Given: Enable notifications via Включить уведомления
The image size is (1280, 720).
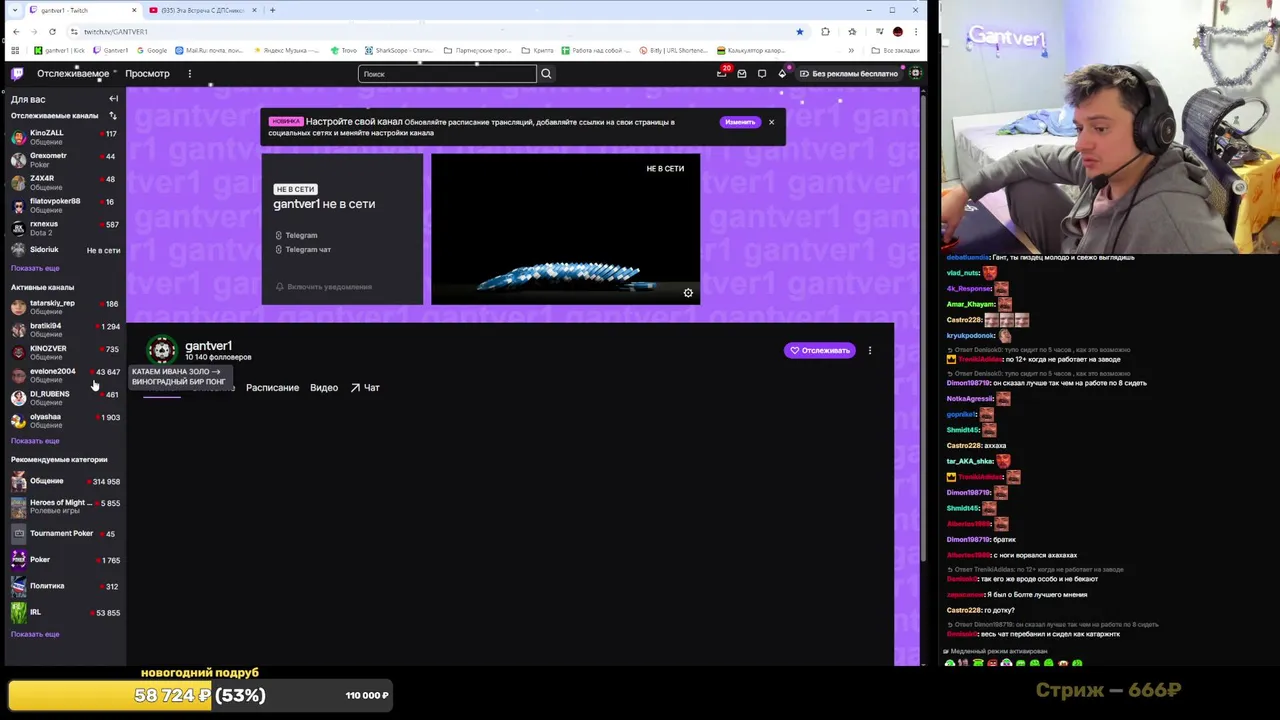Looking at the screenshot, I should 323,287.
